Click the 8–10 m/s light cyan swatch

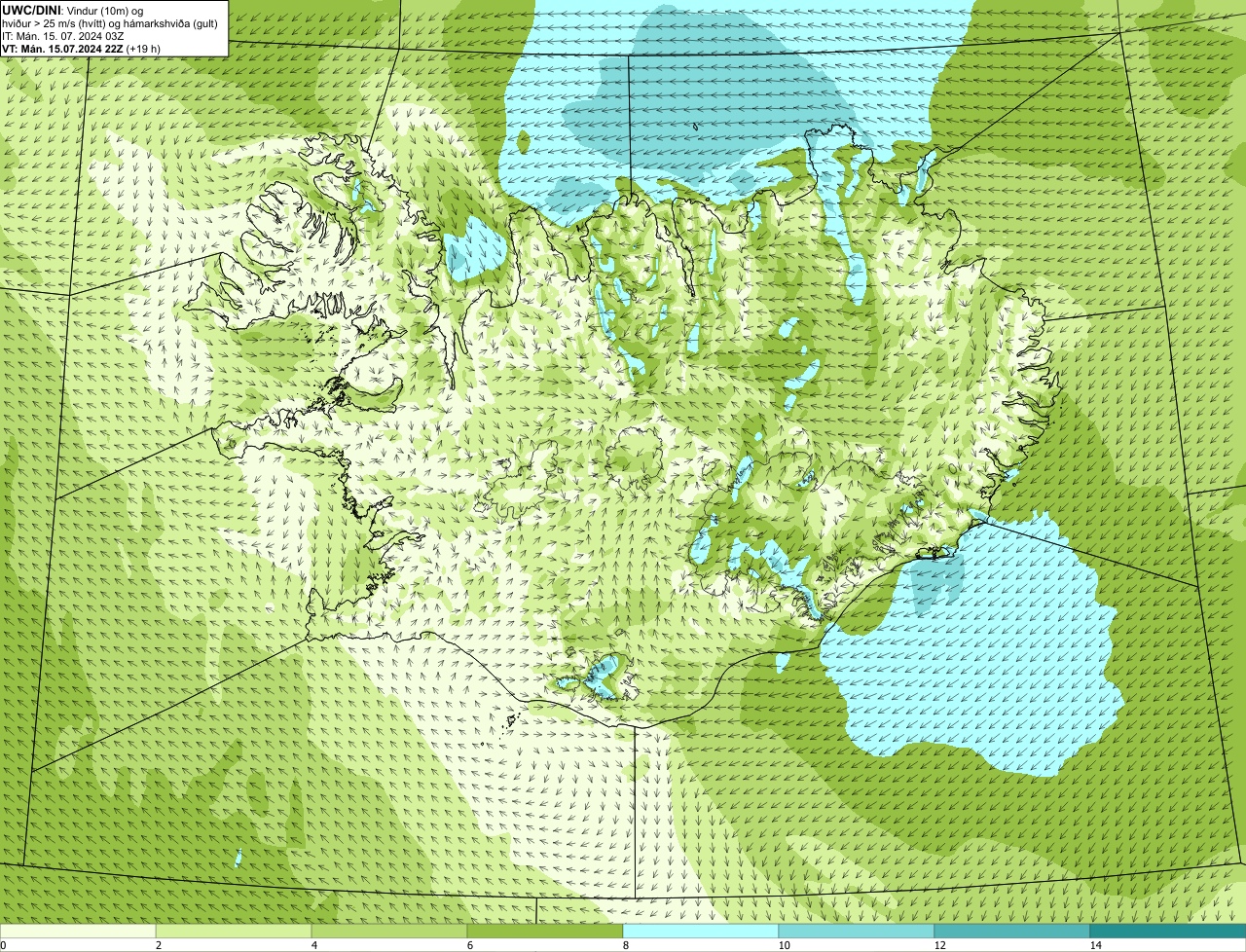(x=701, y=931)
